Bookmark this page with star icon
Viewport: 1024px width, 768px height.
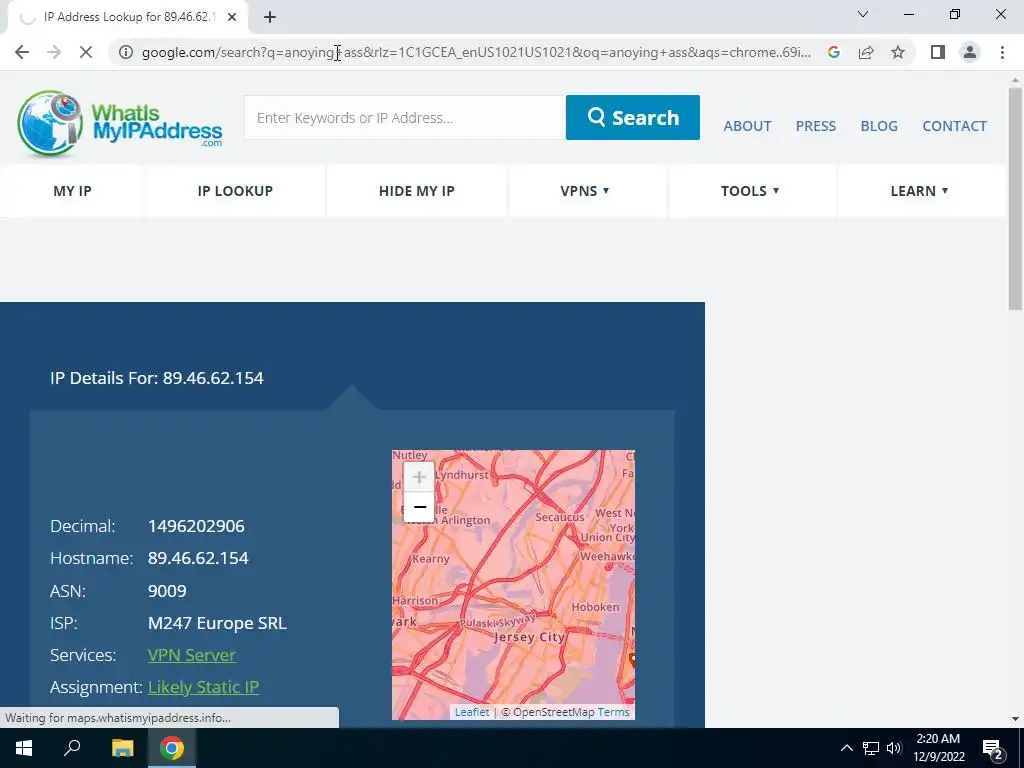pyautogui.click(x=898, y=52)
